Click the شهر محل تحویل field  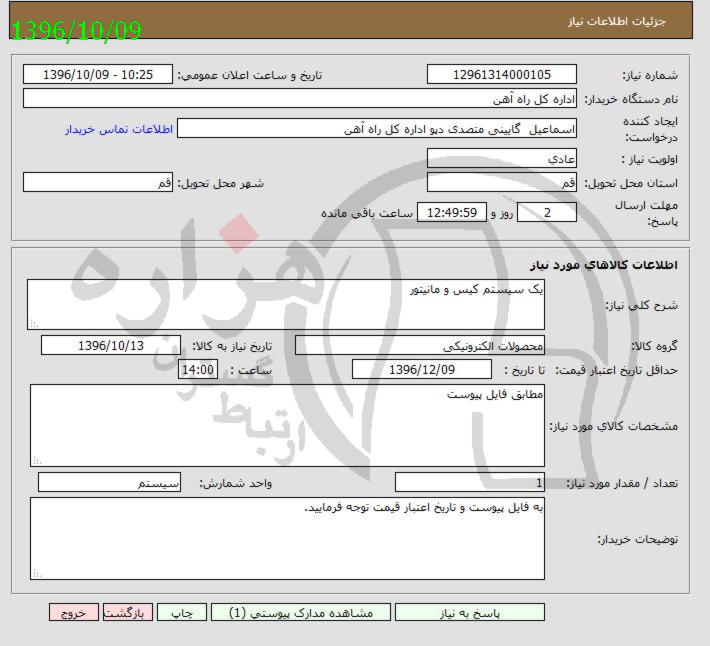[x=98, y=182]
